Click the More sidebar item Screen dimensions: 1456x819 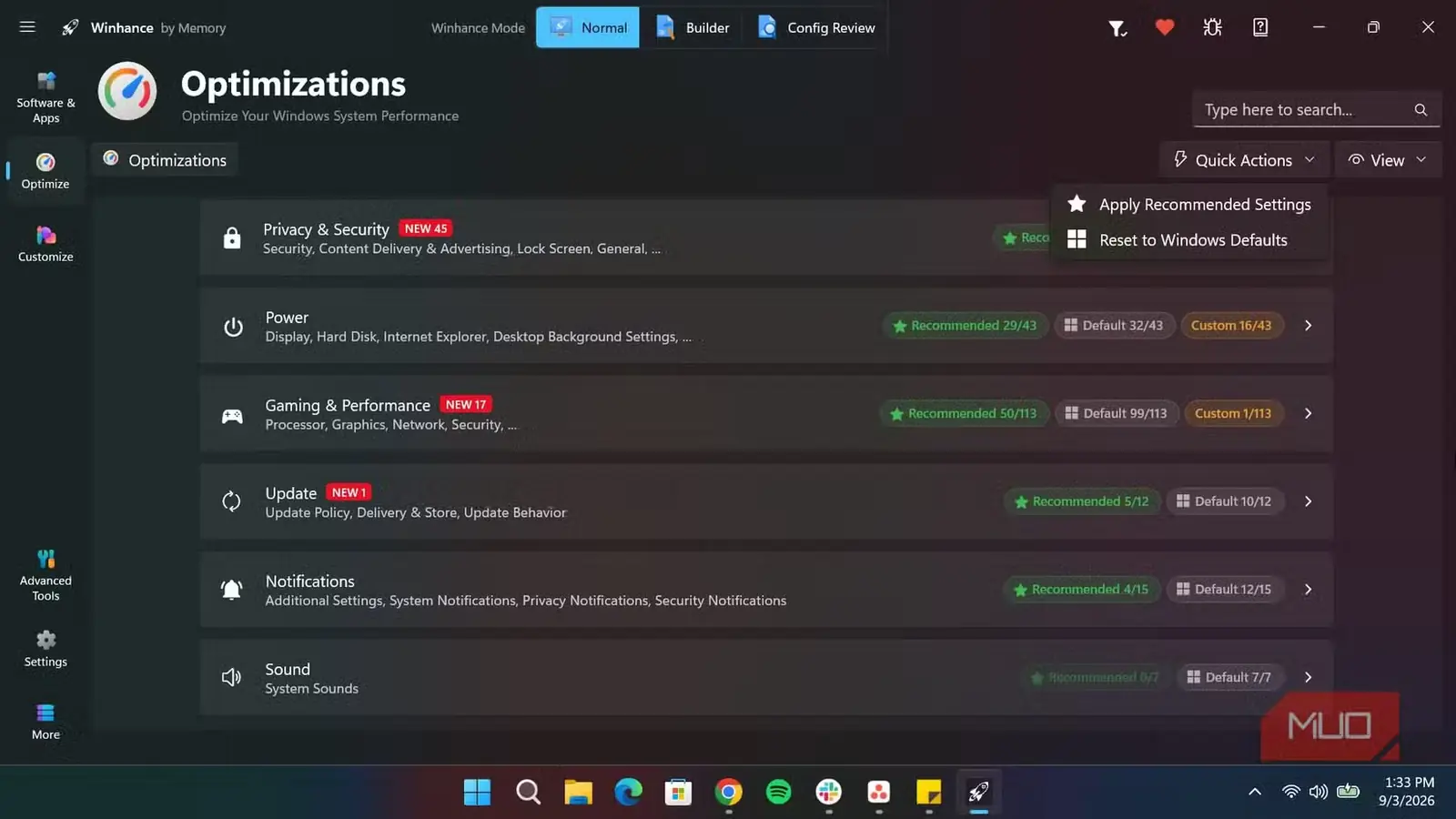click(45, 722)
